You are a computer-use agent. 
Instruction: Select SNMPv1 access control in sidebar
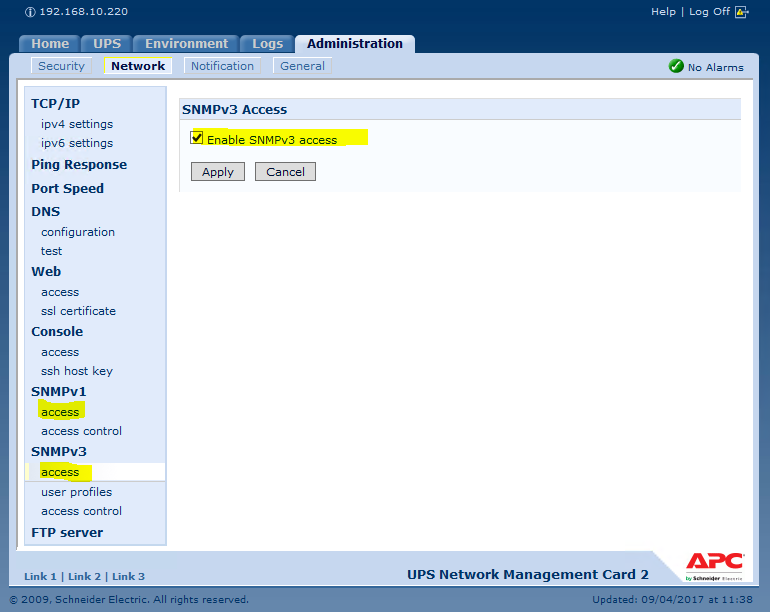coord(81,431)
